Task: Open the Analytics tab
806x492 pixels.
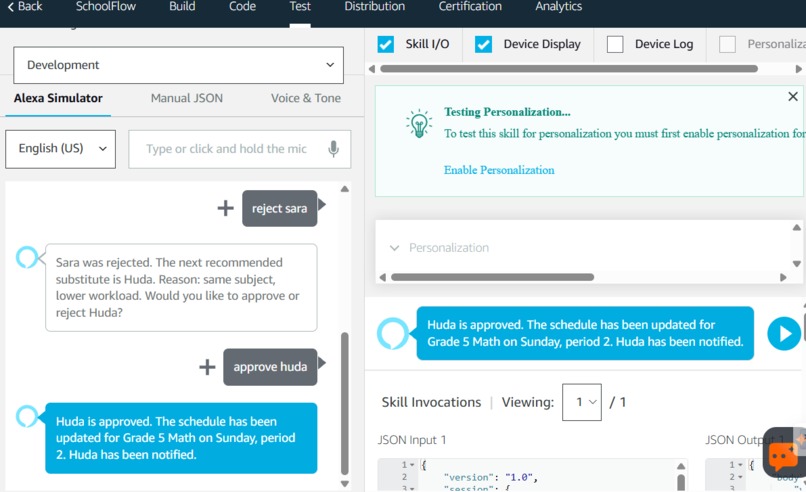Action: coord(558,7)
